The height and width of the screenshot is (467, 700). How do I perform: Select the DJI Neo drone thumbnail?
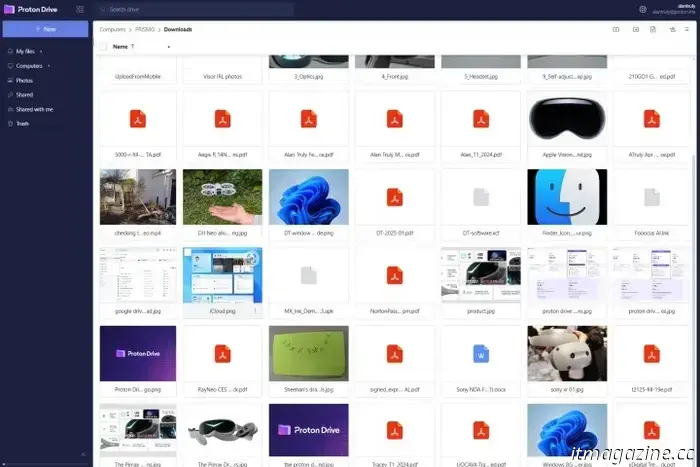pos(222,197)
